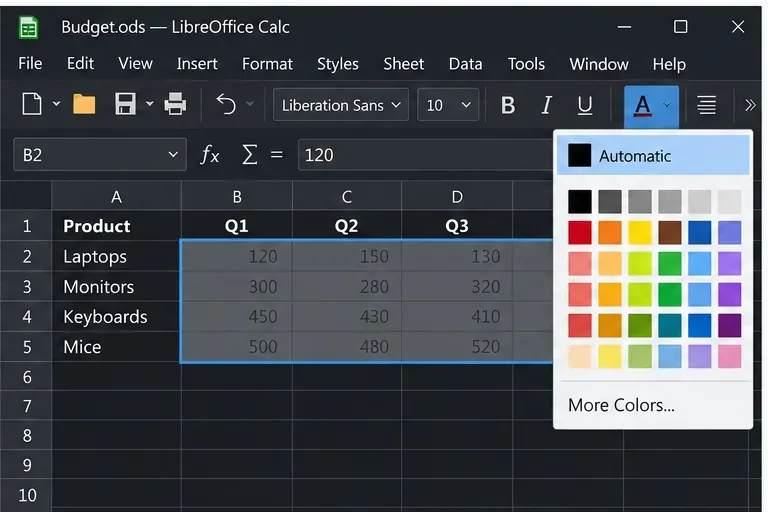The height and width of the screenshot is (512, 768).
Task: Open the Window menu
Action: (599, 64)
